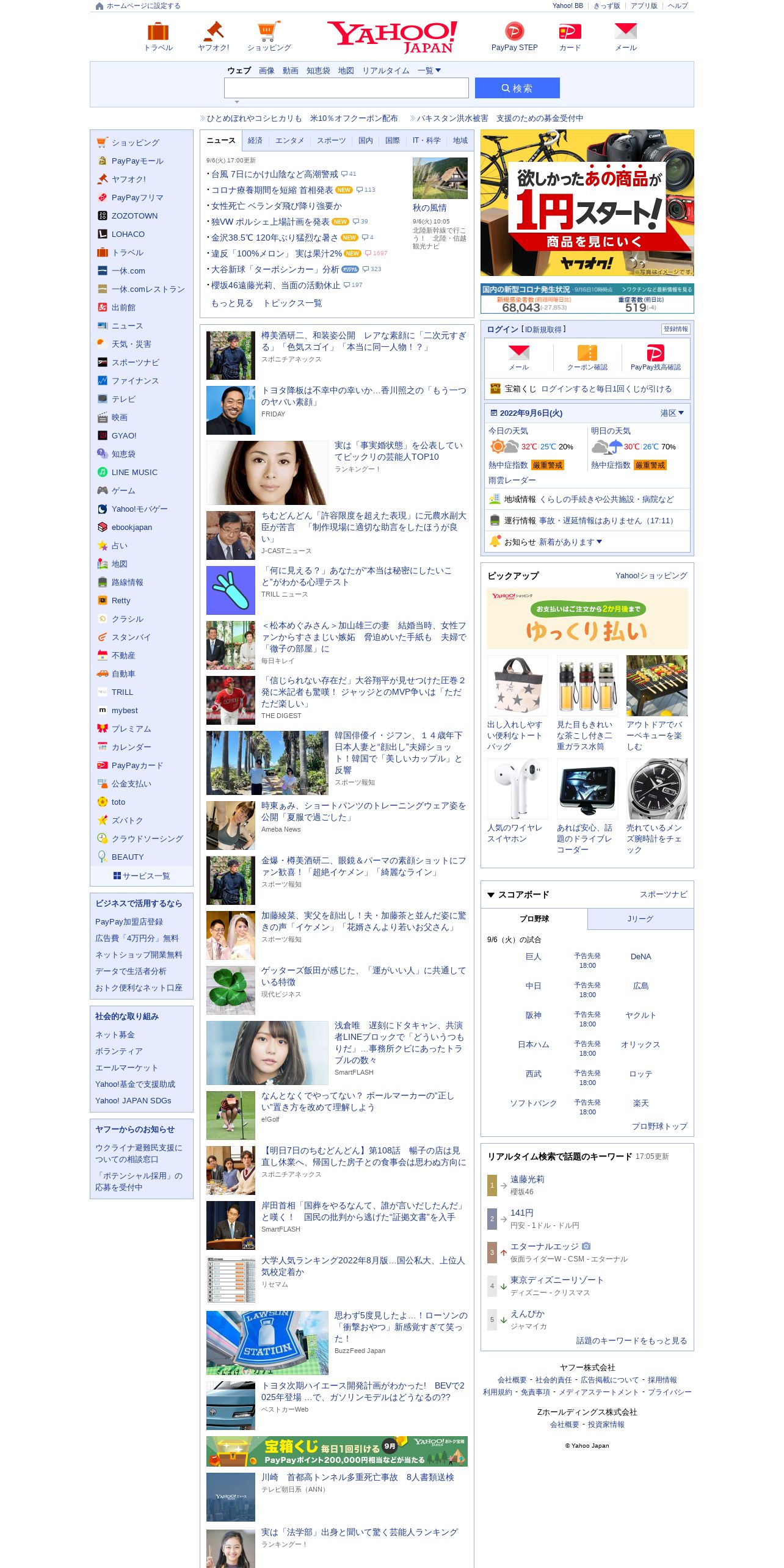This screenshot has height=1568, width=784.
Task: Click the LINE MUSIC sidebar icon
Action: click(x=103, y=472)
